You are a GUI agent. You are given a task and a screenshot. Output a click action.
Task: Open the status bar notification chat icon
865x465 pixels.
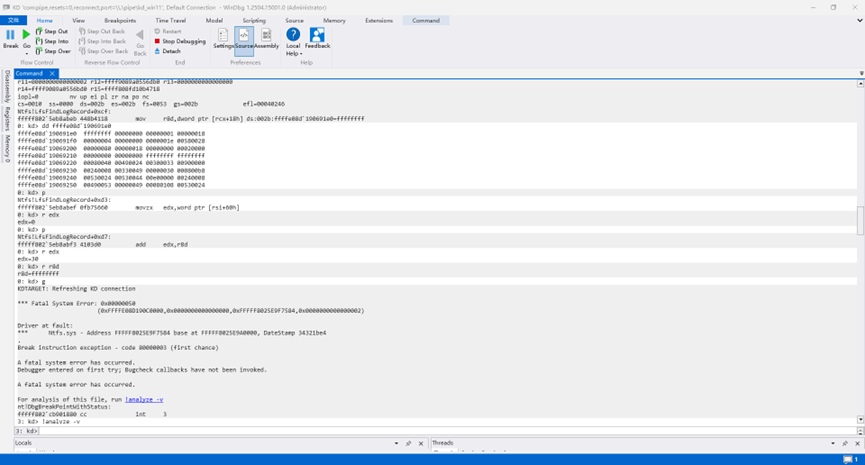click(x=848, y=459)
